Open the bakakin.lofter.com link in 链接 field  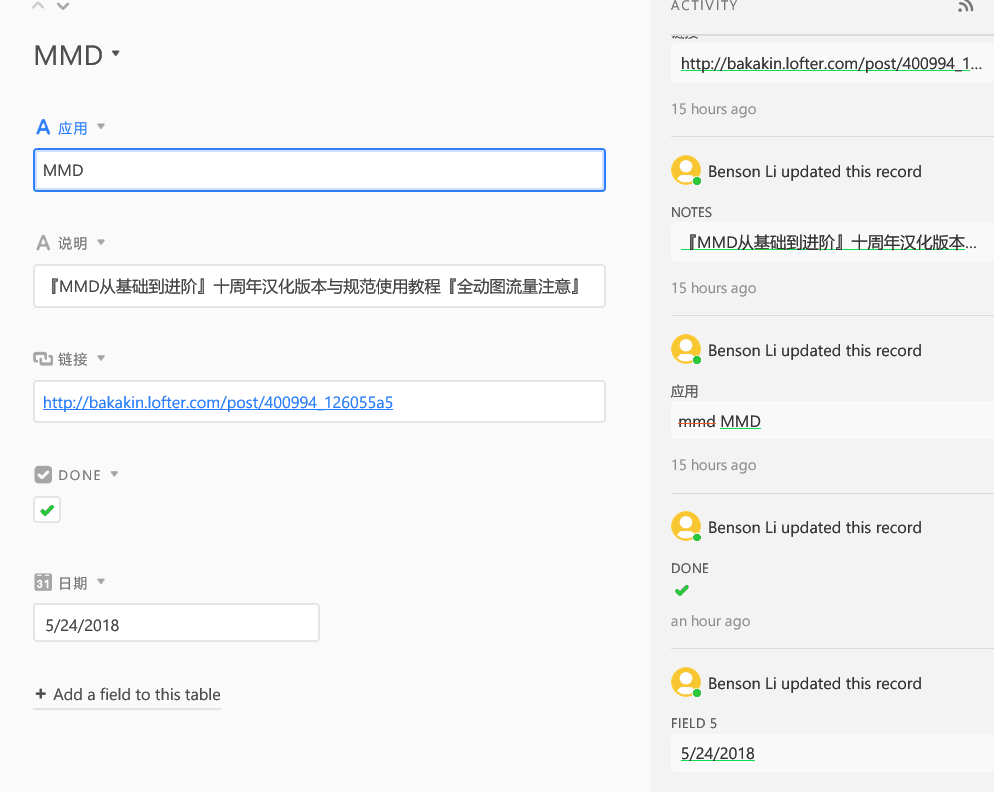click(x=218, y=402)
